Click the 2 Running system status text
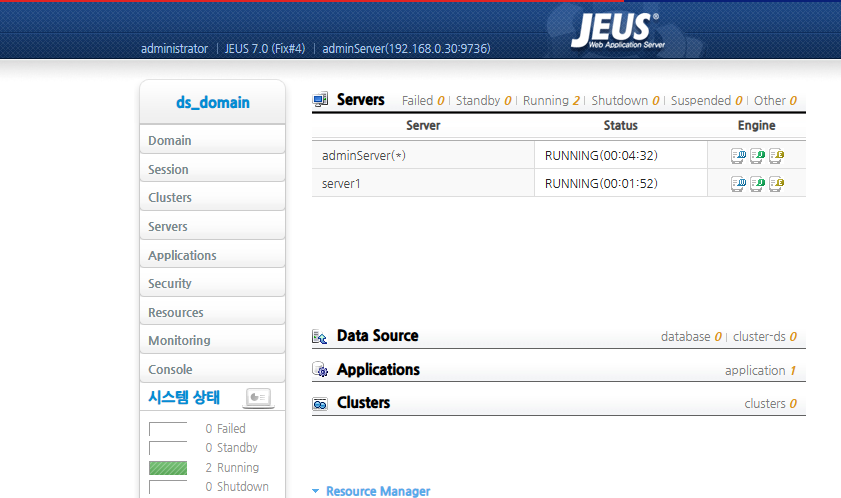Image resolution: width=841 pixels, height=498 pixels. [232, 467]
